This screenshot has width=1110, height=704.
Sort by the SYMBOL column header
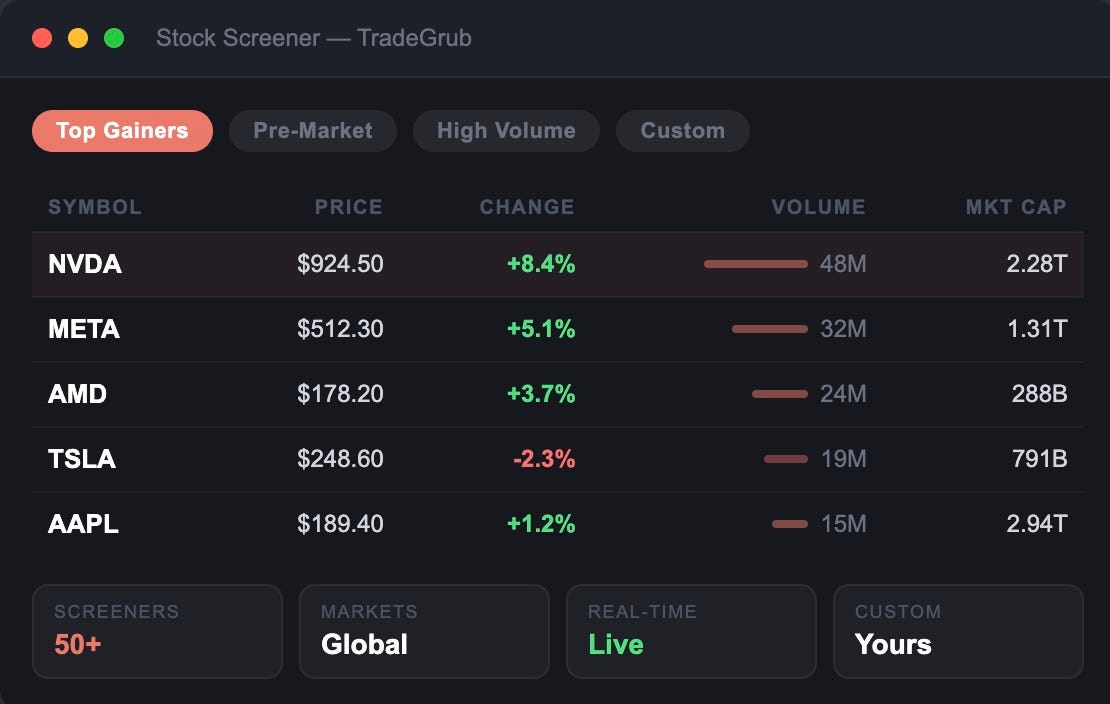[x=95, y=207]
